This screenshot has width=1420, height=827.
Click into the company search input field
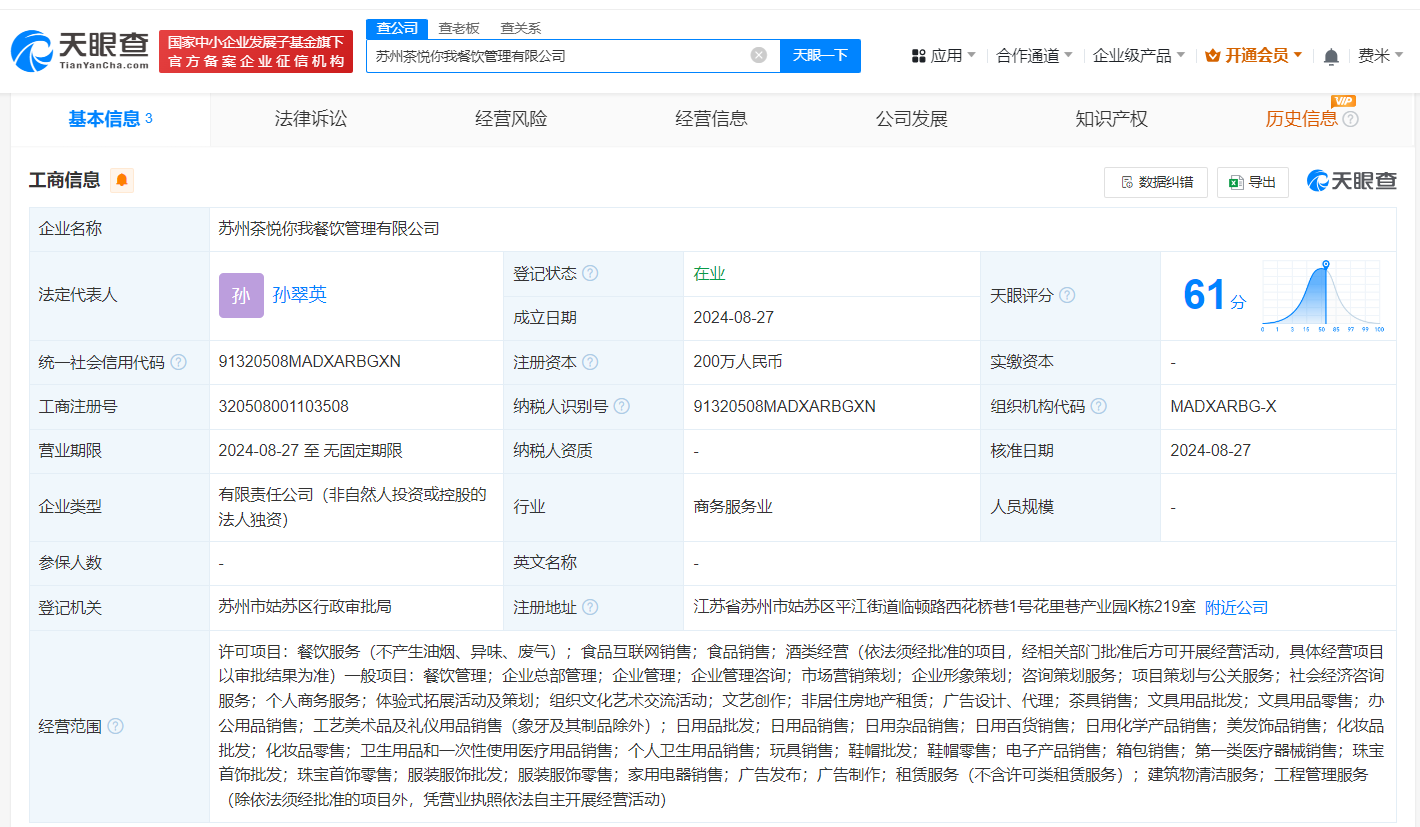click(x=560, y=56)
